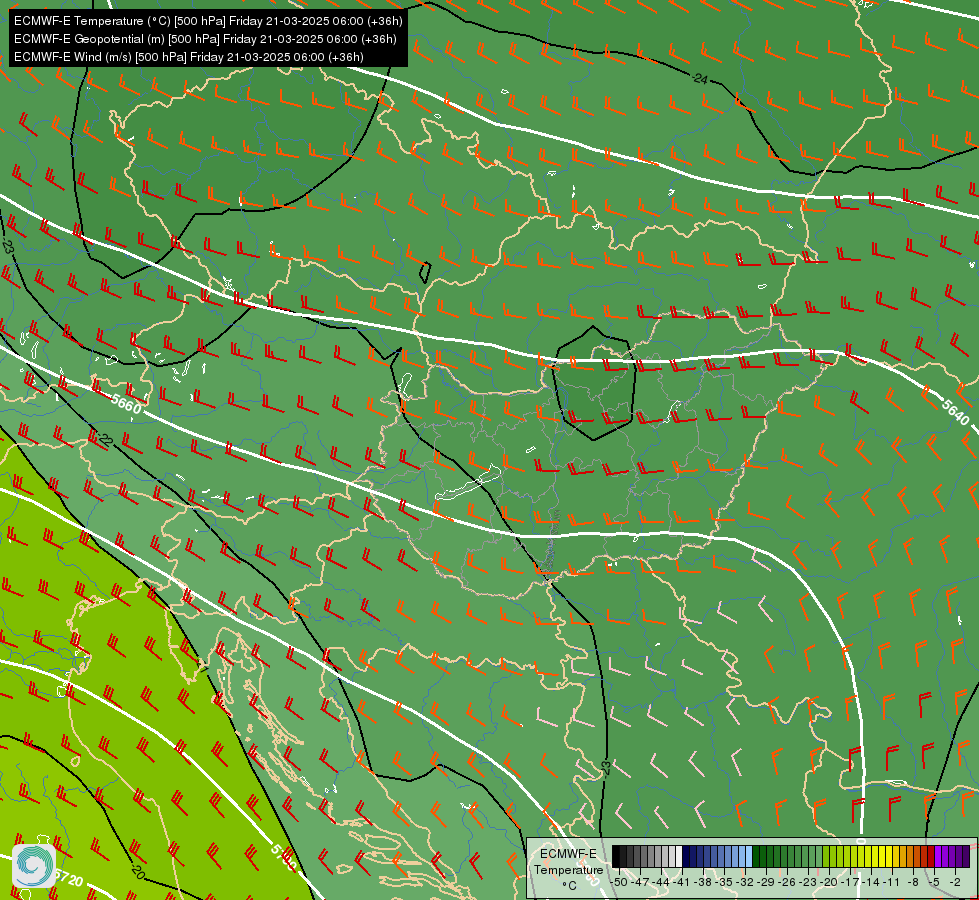The height and width of the screenshot is (900, 979).
Task: Pick the white swatch in the temperature legend
Action: coord(679,856)
